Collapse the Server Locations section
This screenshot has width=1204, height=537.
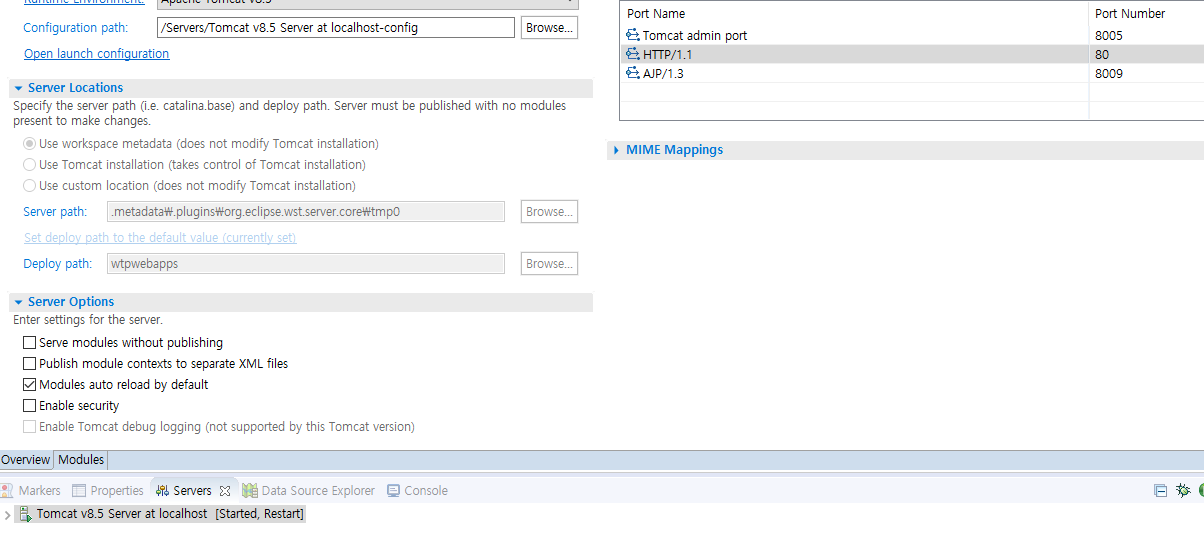pyautogui.click(x=18, y=88)
